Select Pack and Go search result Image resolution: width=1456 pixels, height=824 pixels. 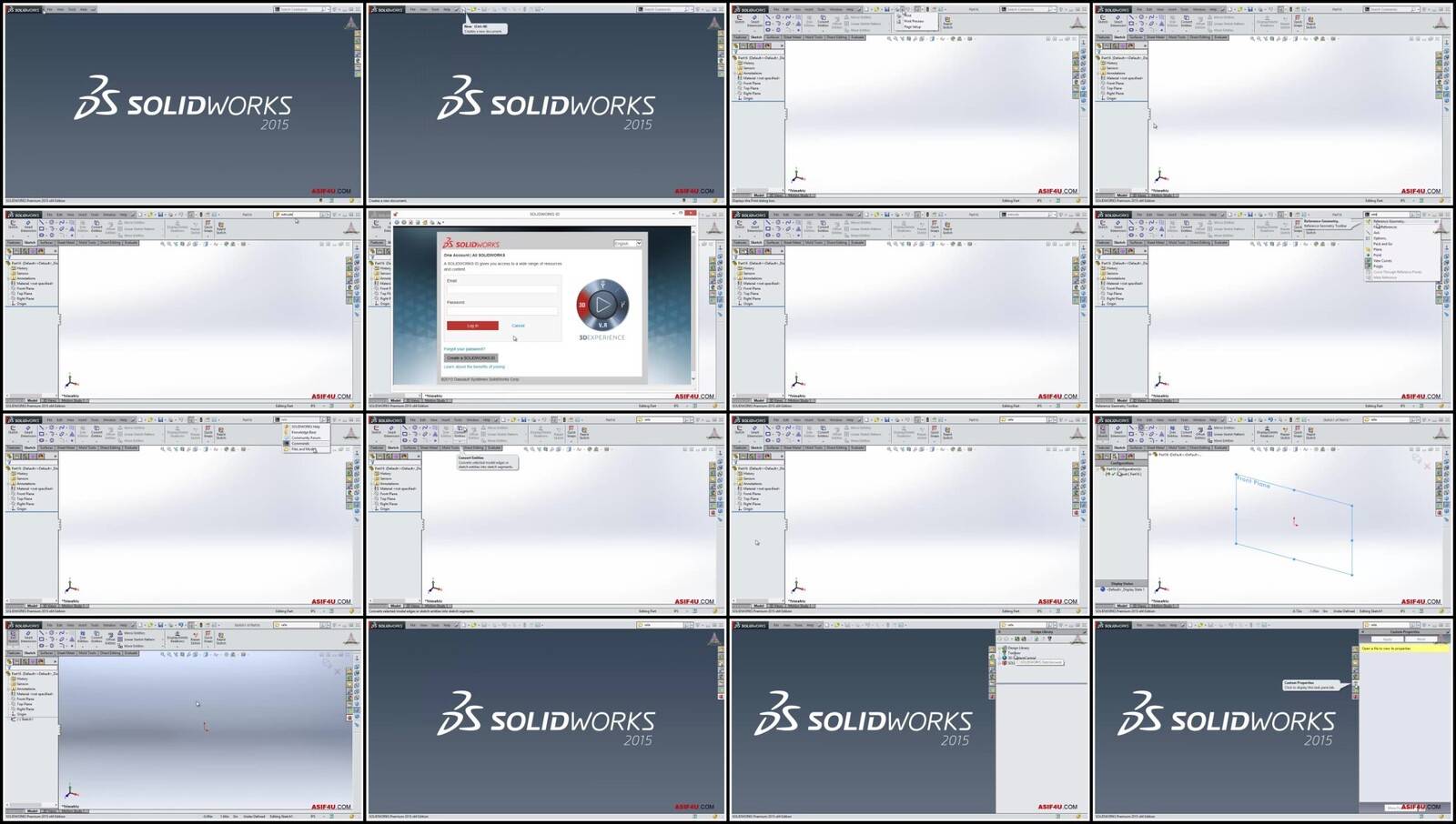(x=1383, y=244)
